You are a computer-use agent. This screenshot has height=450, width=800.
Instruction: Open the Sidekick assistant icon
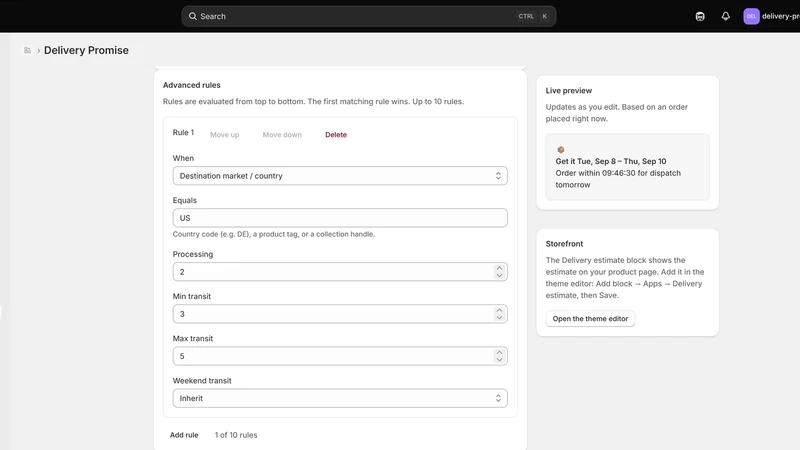(700, 16)
